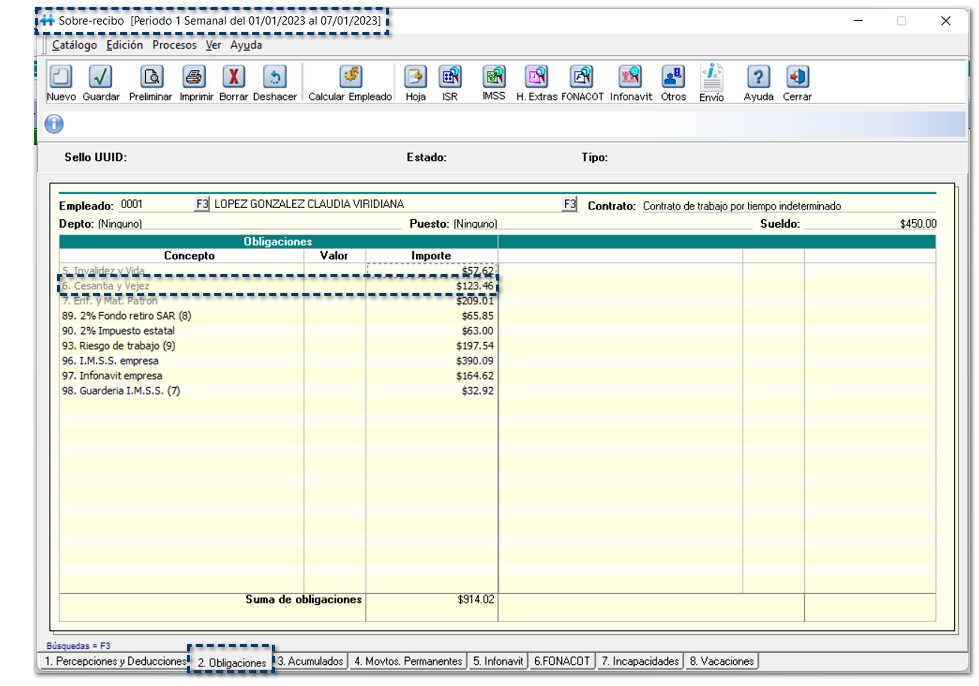Click the Nuevo toolbar icon
The height and width of the screenshot is (686, 979).
pyautogui.click(x=61, y=78)
